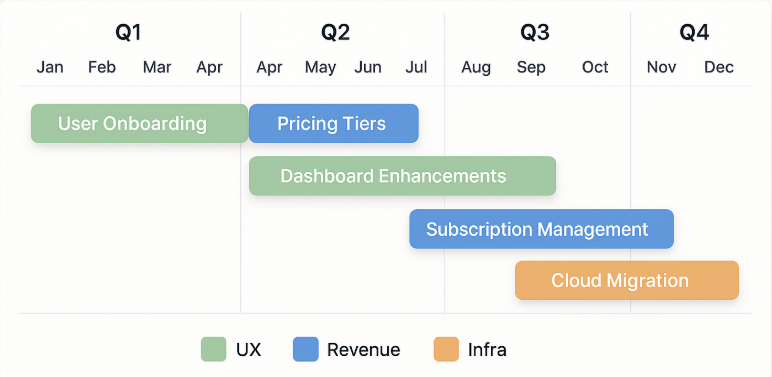Open the Dashboard Enhancements bar

(402, 176)
